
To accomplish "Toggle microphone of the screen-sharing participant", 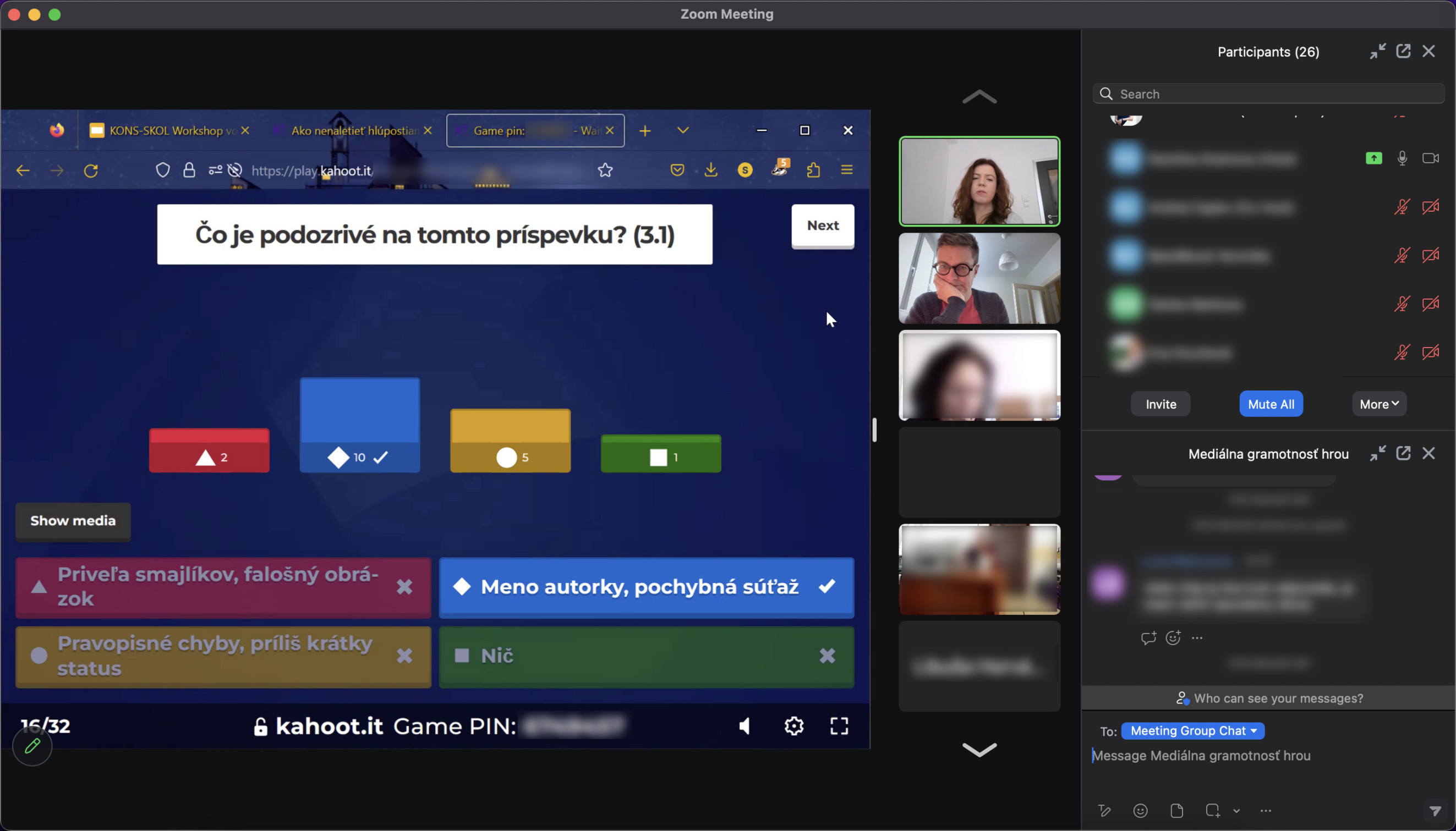I will [1402, 158].
